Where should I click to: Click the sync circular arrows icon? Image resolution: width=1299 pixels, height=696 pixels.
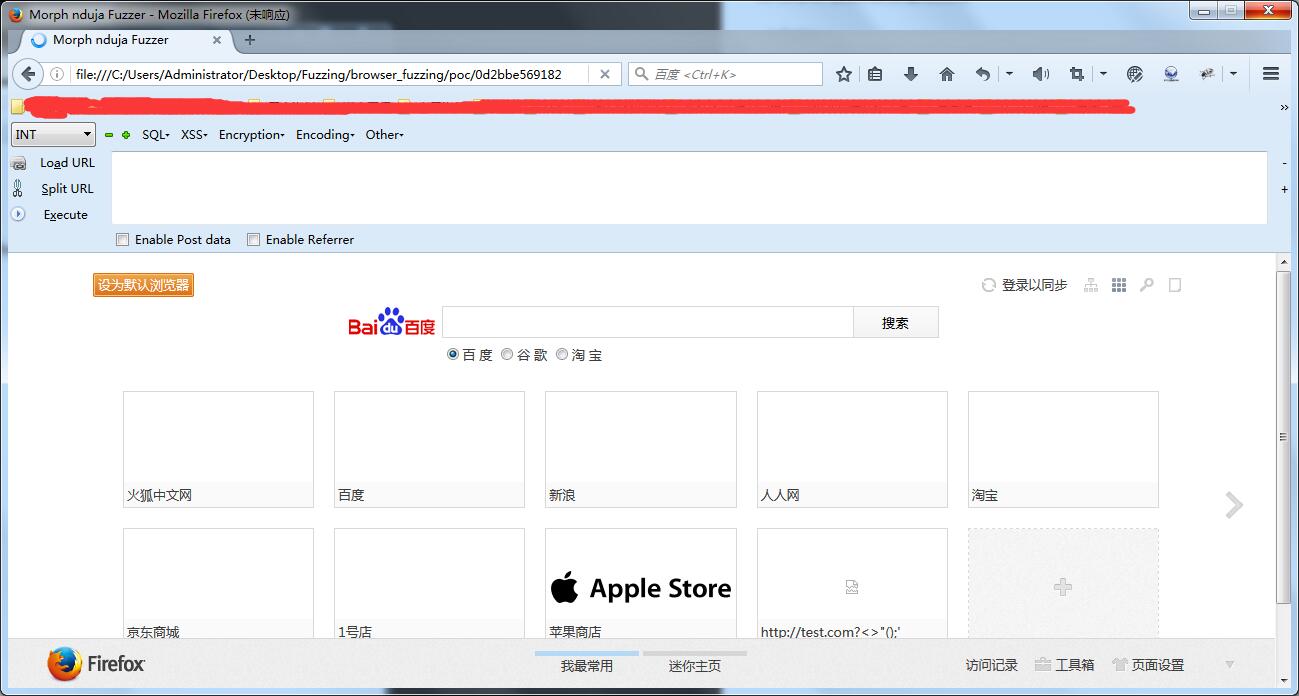coord(988,285)
